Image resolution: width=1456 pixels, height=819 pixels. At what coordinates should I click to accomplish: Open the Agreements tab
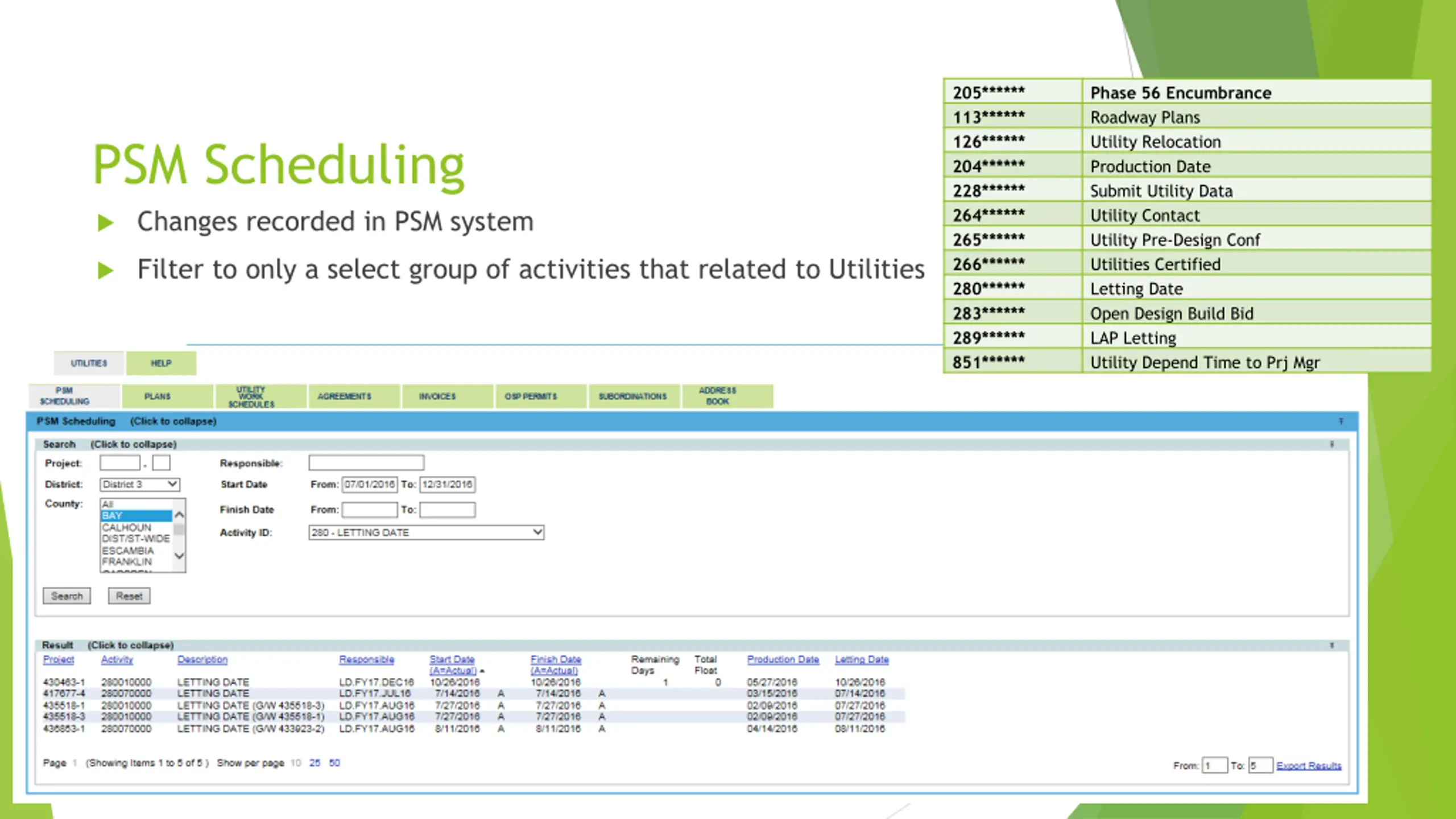[344, 396]
